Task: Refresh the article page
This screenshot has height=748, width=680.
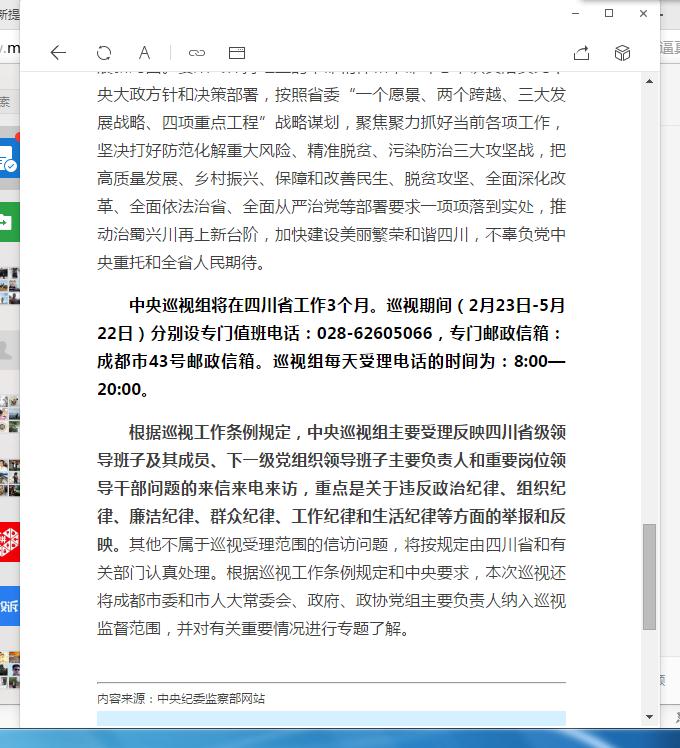Action: 103,53
